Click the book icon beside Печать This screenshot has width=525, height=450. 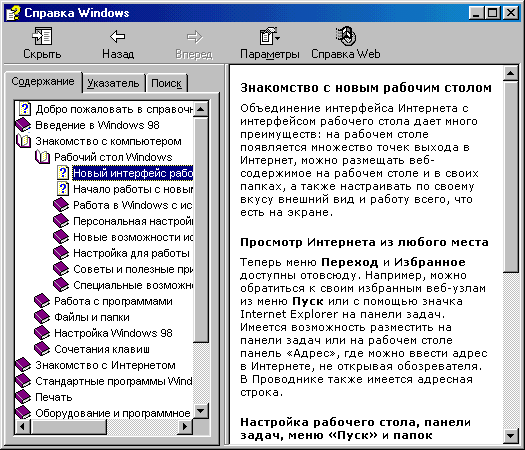(23, 397)
